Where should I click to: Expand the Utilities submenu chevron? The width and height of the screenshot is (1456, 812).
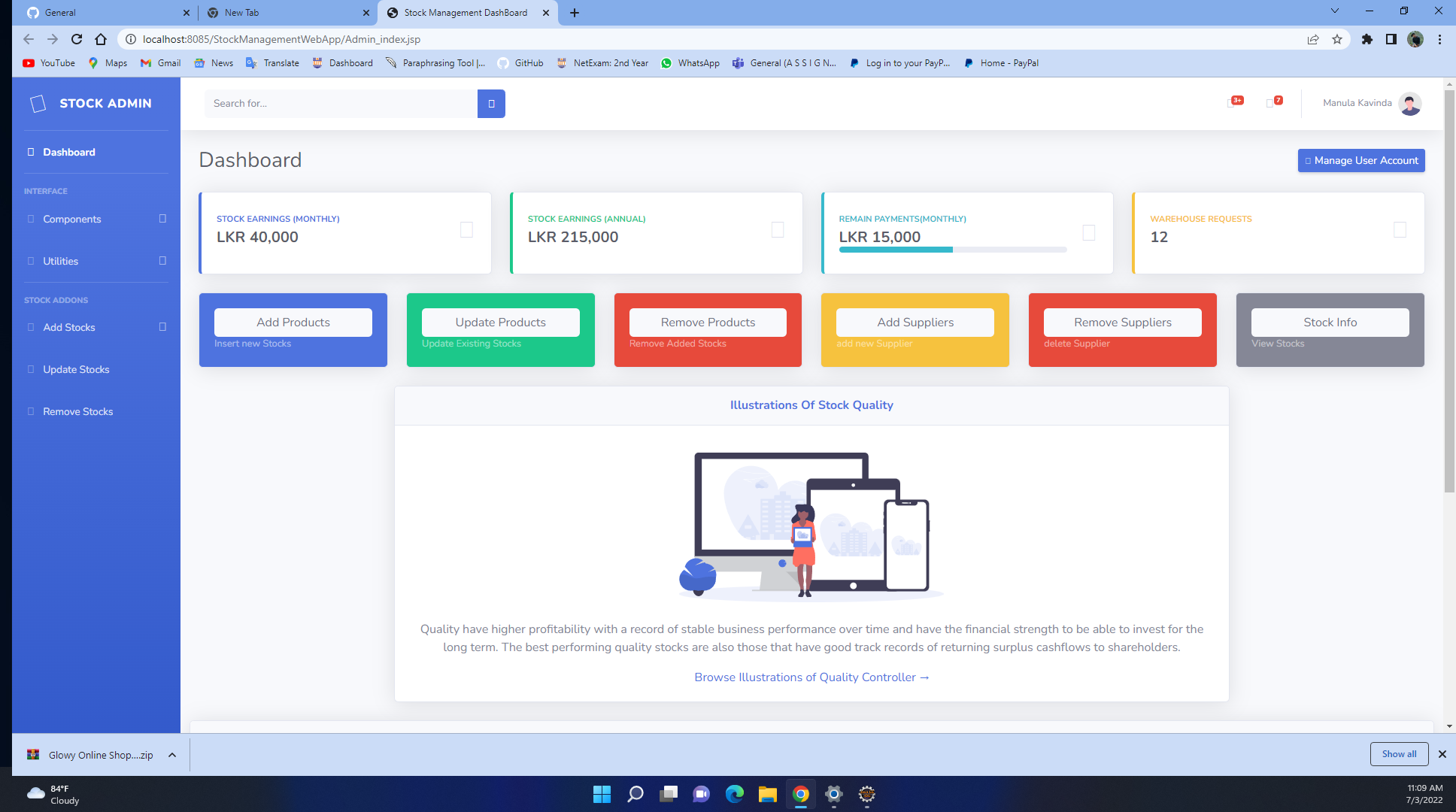(x=162, y=261)
